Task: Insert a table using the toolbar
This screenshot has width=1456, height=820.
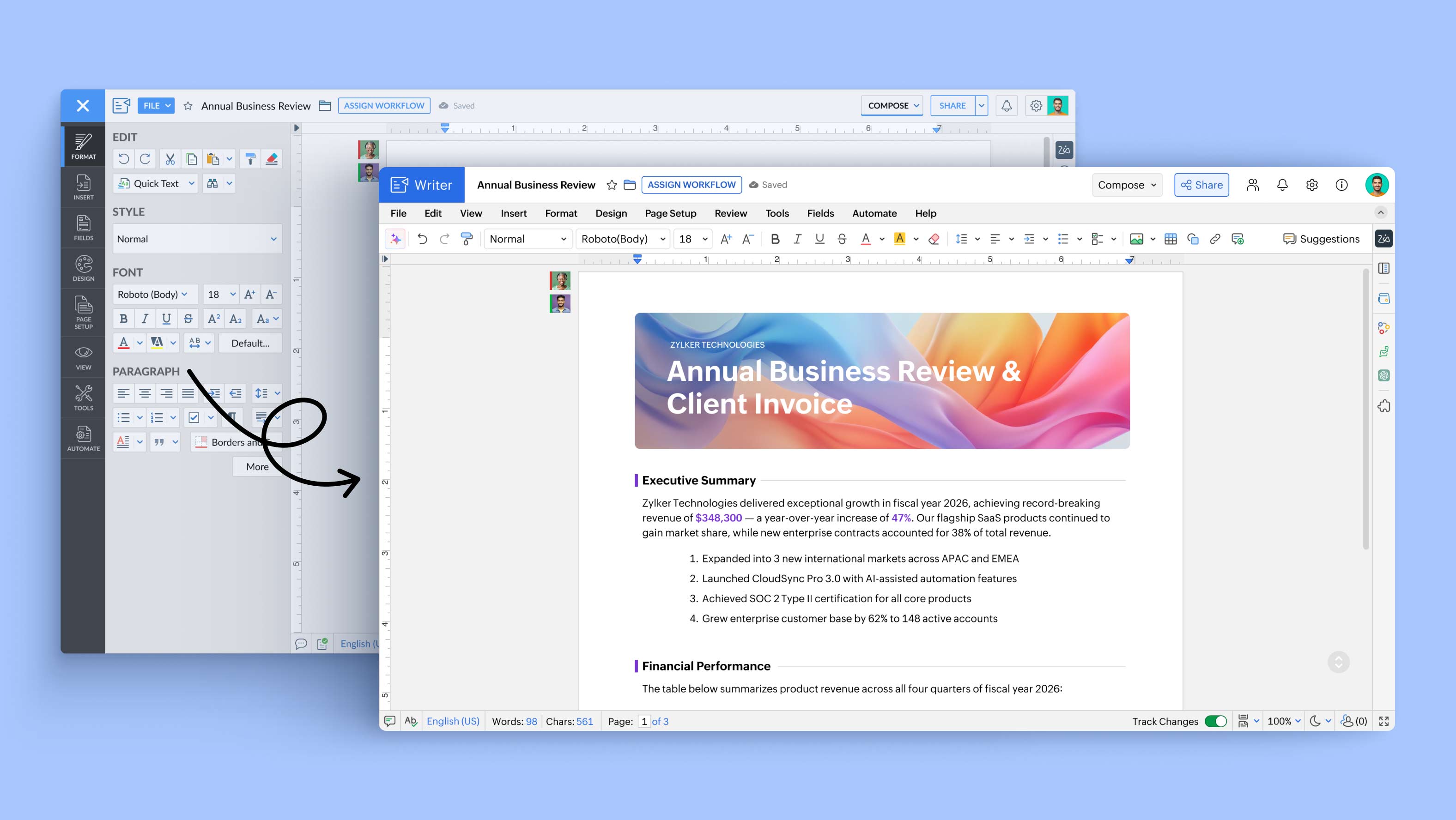Action: pyautogui.click(x=1171, y=239)
